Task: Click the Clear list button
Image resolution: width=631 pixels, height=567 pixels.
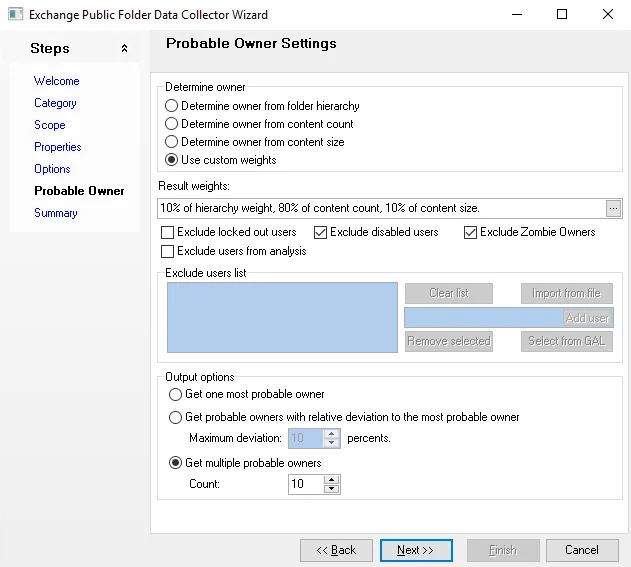Action: (x=449, y=293)
